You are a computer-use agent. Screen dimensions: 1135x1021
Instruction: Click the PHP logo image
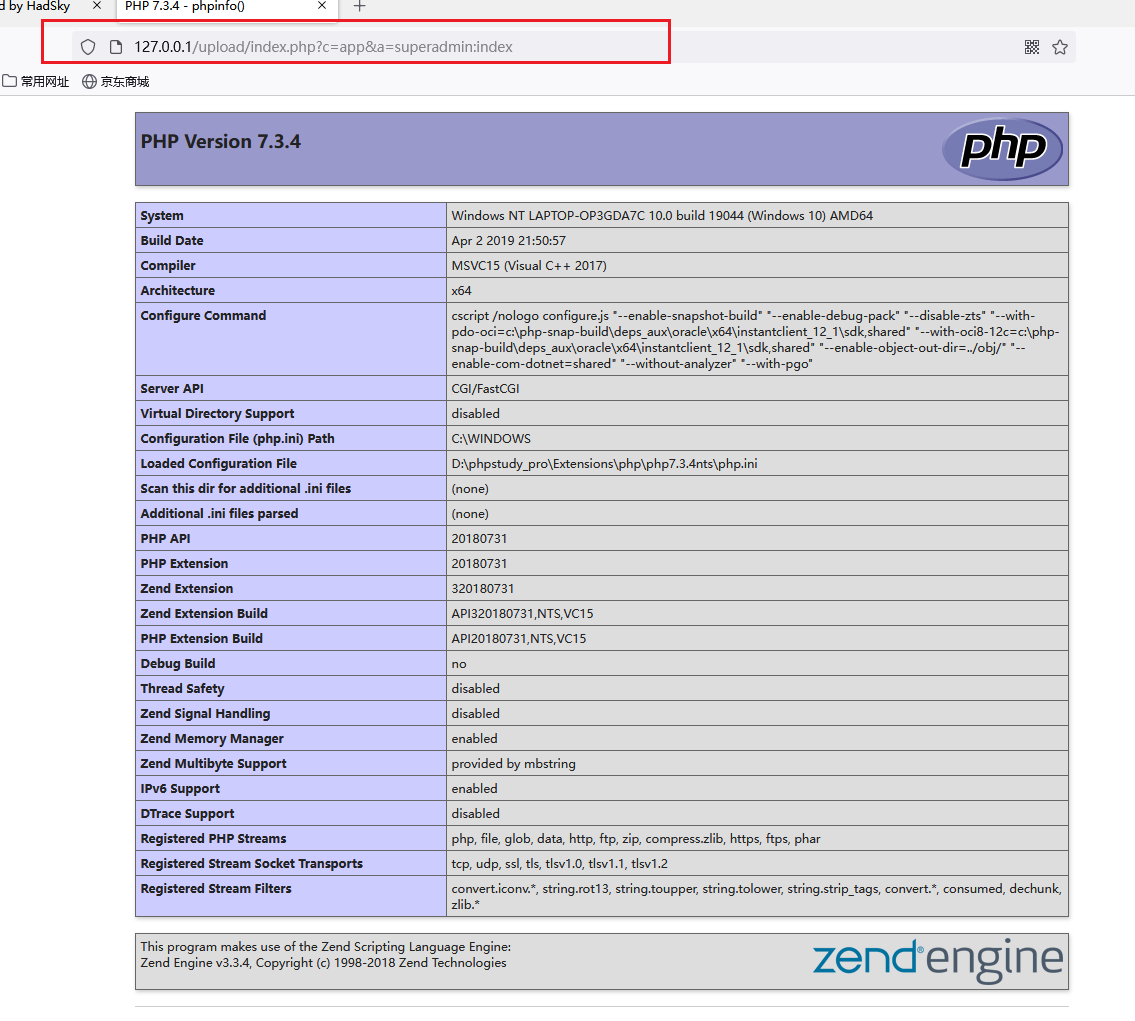1002,149
